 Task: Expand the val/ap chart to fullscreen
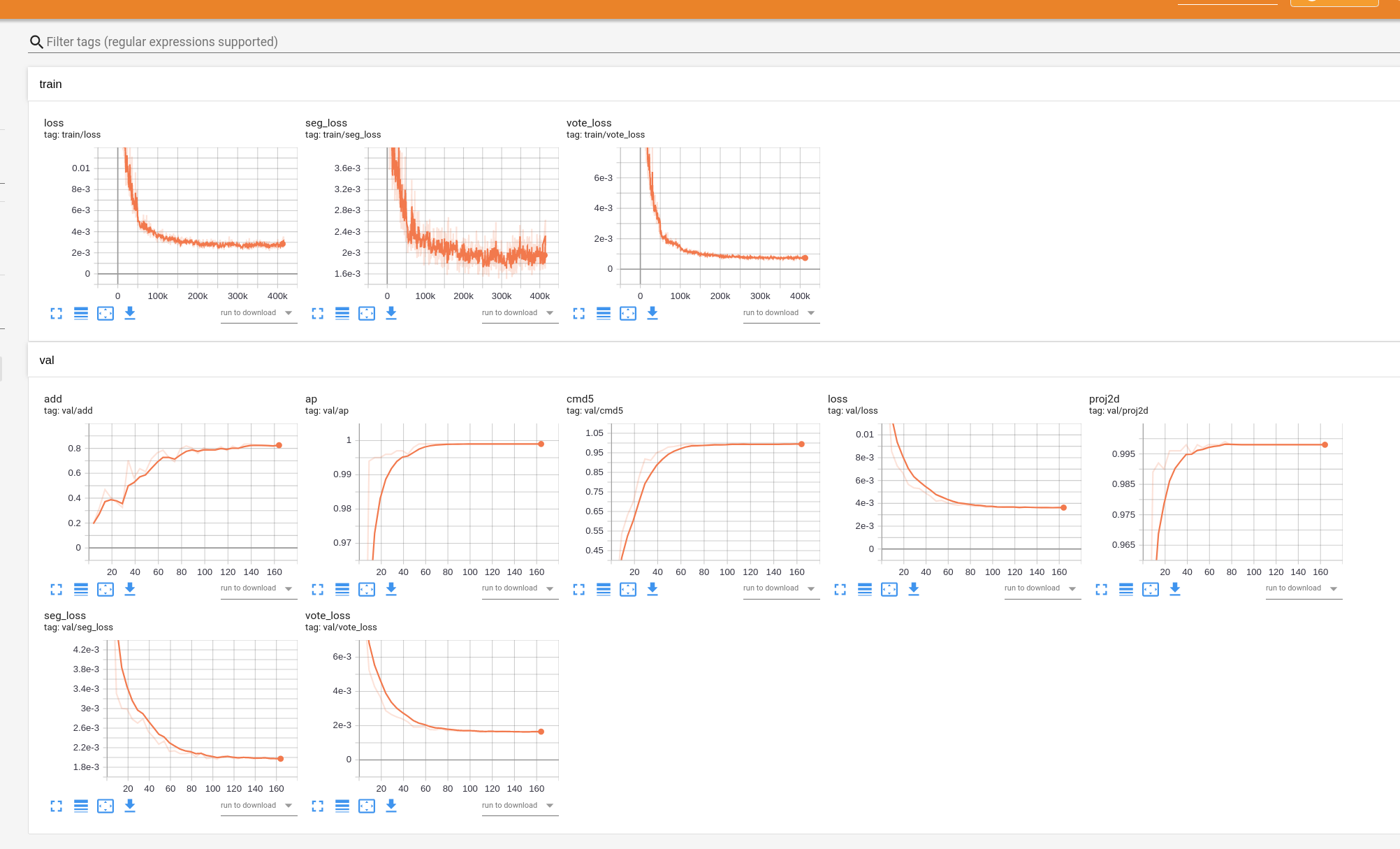coord(317,589)
